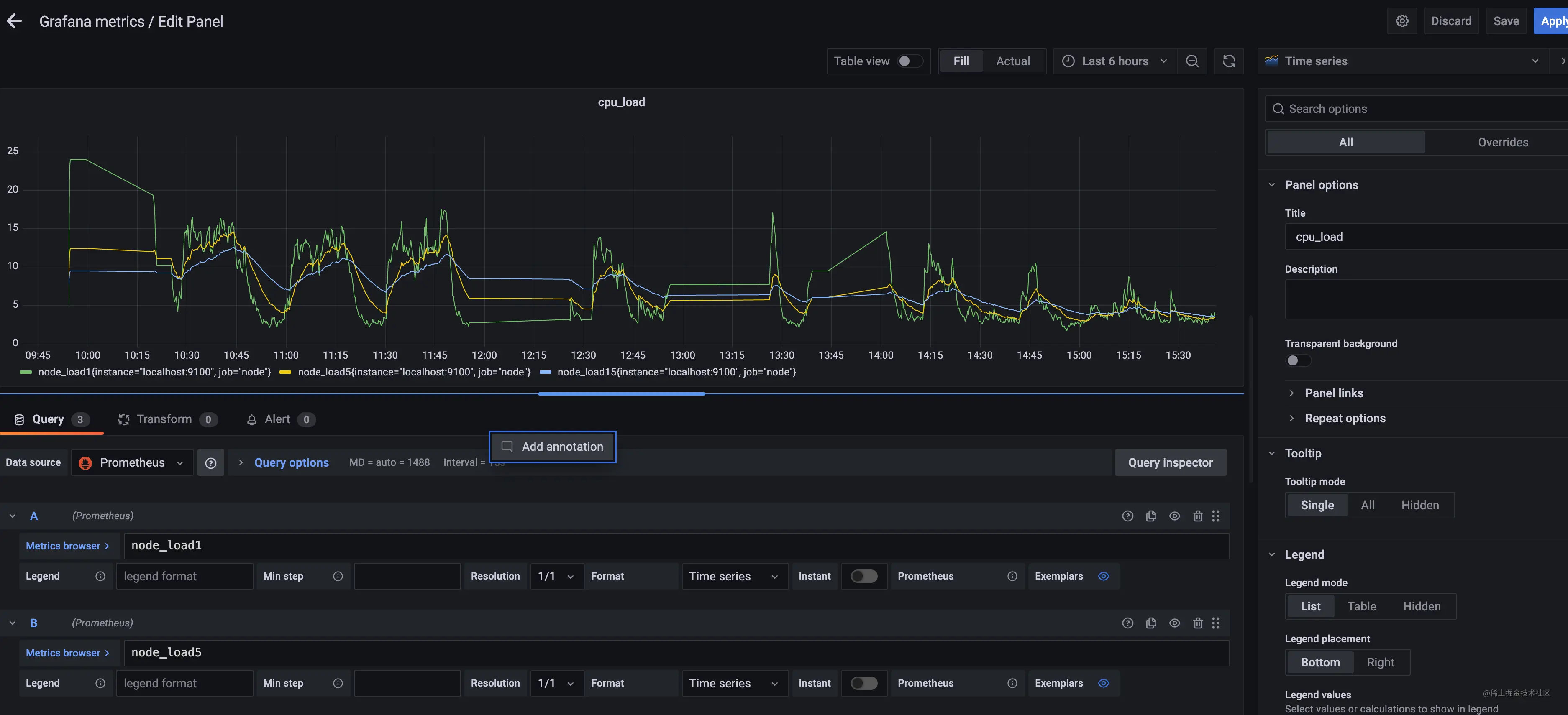Enable the Instant toggle for query A

(864, 576)
